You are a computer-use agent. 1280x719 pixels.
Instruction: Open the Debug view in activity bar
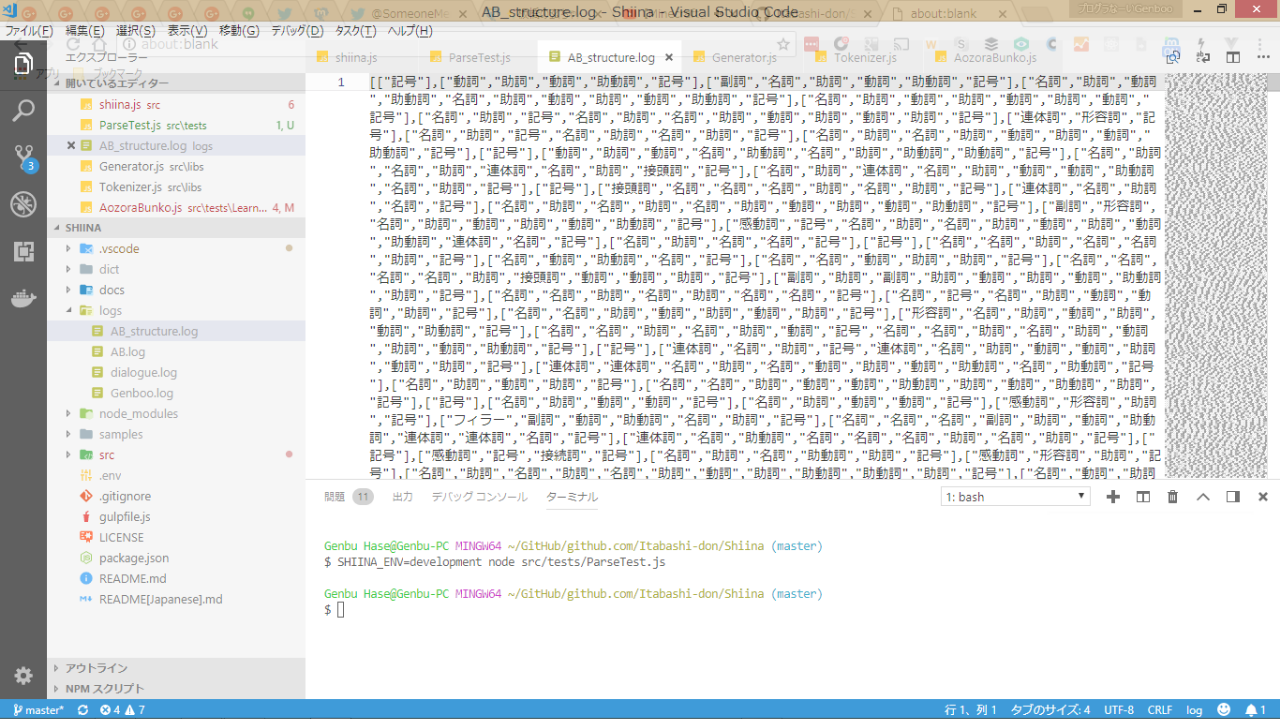[23, 205]
